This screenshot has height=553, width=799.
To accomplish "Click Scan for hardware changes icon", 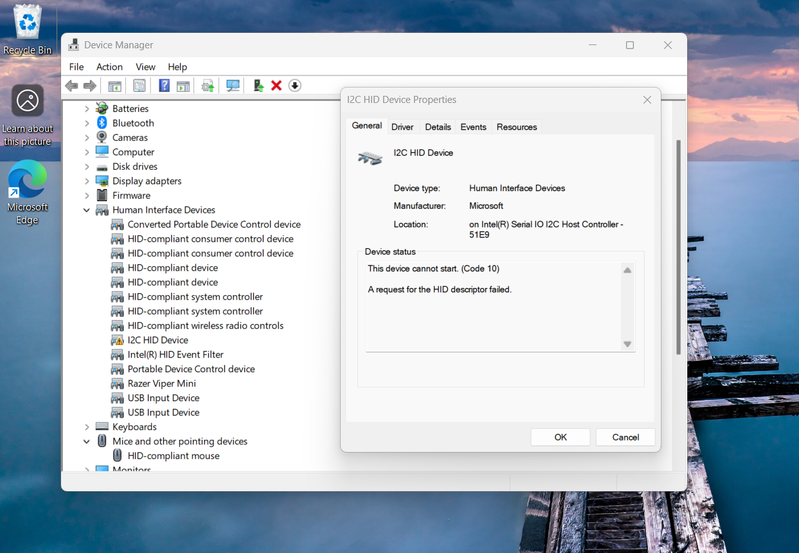I will point(233,86).
